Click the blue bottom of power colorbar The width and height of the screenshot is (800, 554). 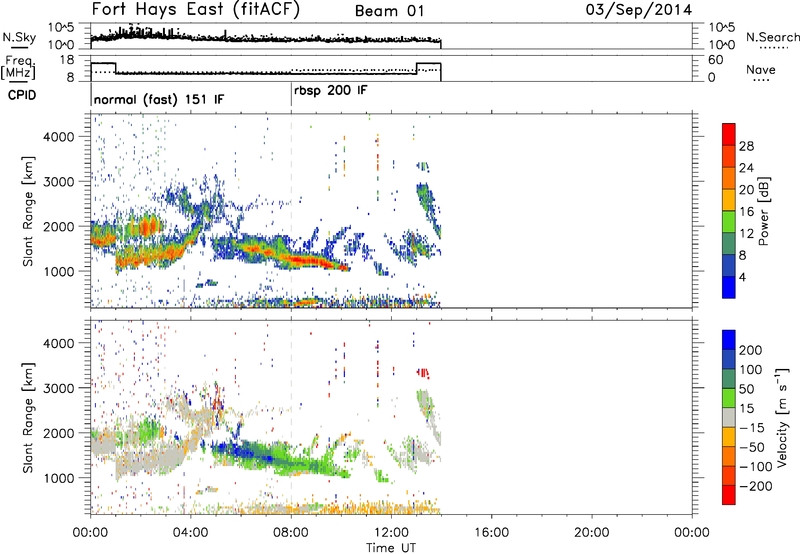tap(729, 287)
